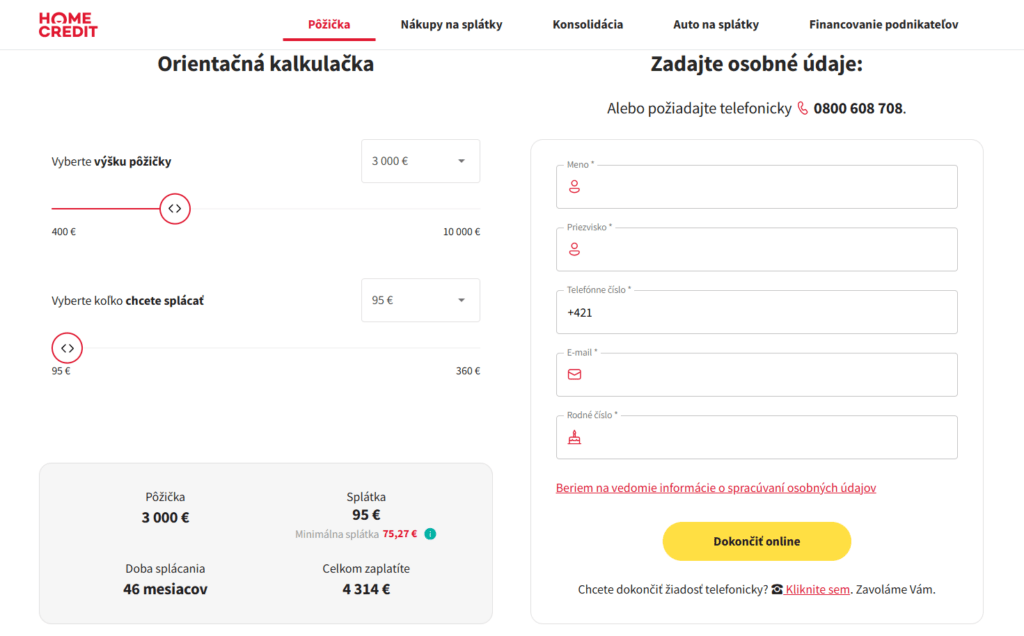Viewport: 1024px width, 636px height.
Task: Click the payment amount slider handle
Action: tap(66, 348)
